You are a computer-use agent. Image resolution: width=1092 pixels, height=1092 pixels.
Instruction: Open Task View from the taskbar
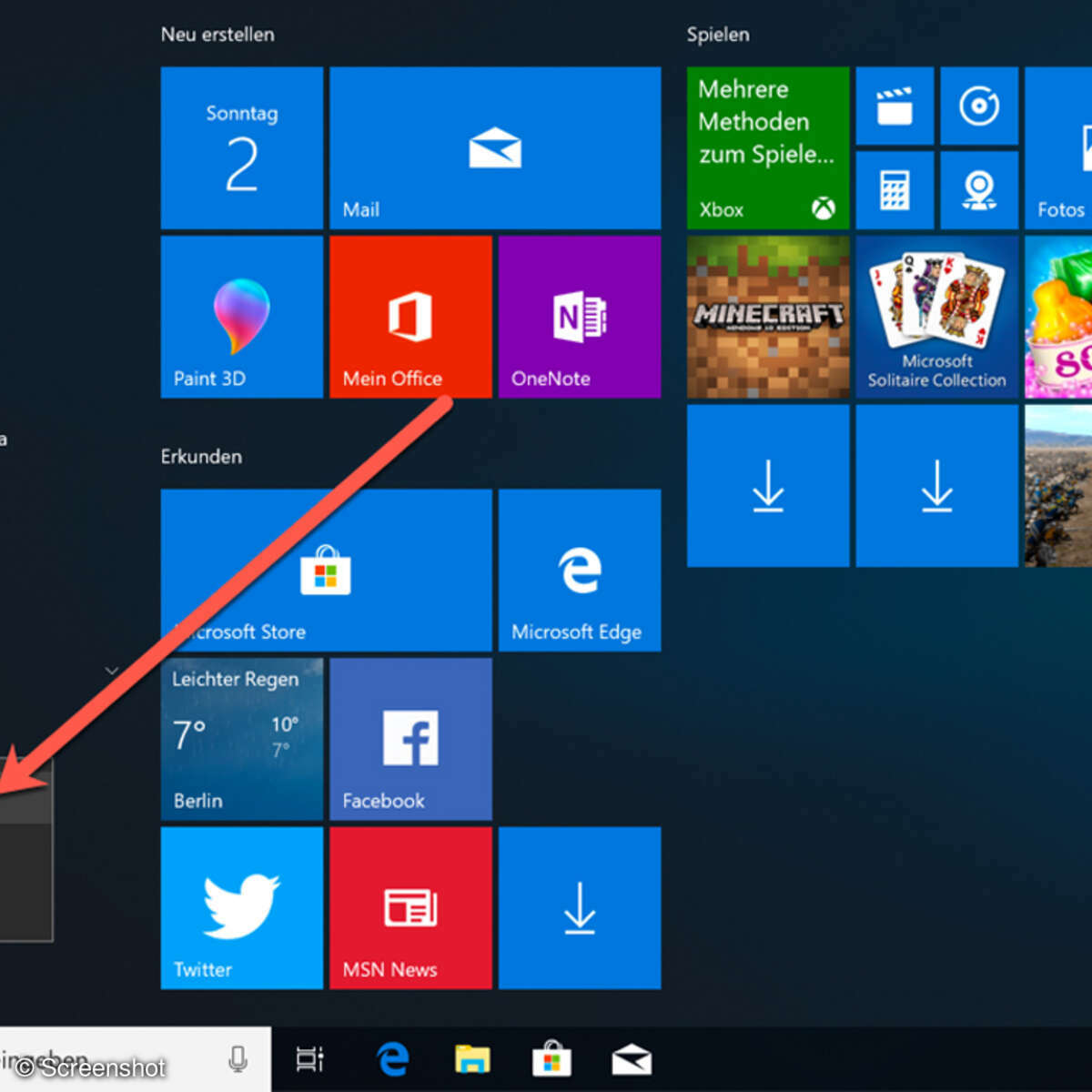coord(309,1059)
